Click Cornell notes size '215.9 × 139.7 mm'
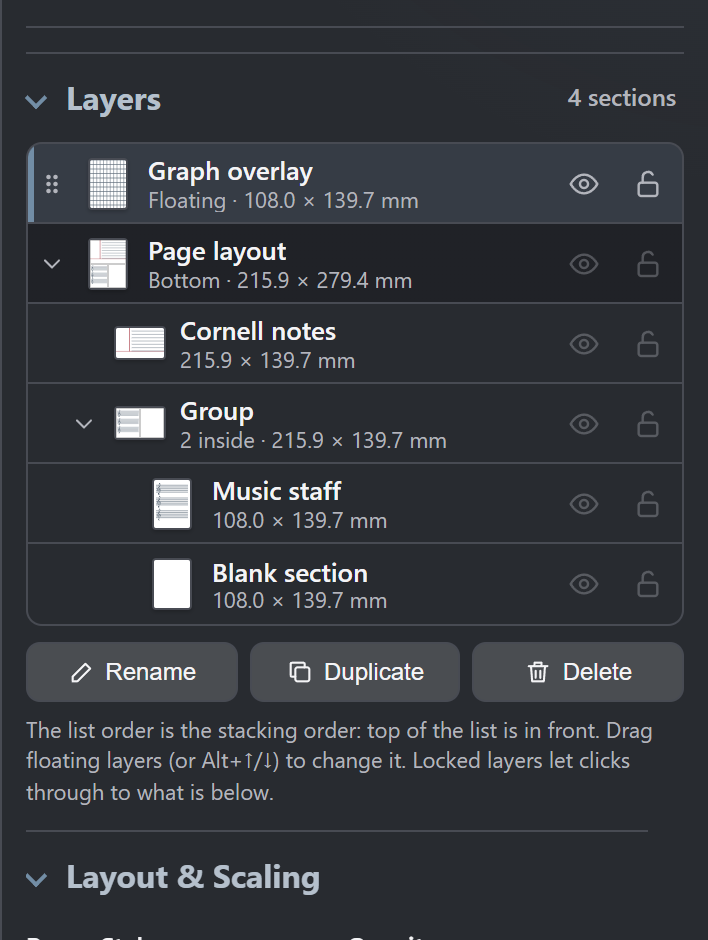 [x=267, y=360]
